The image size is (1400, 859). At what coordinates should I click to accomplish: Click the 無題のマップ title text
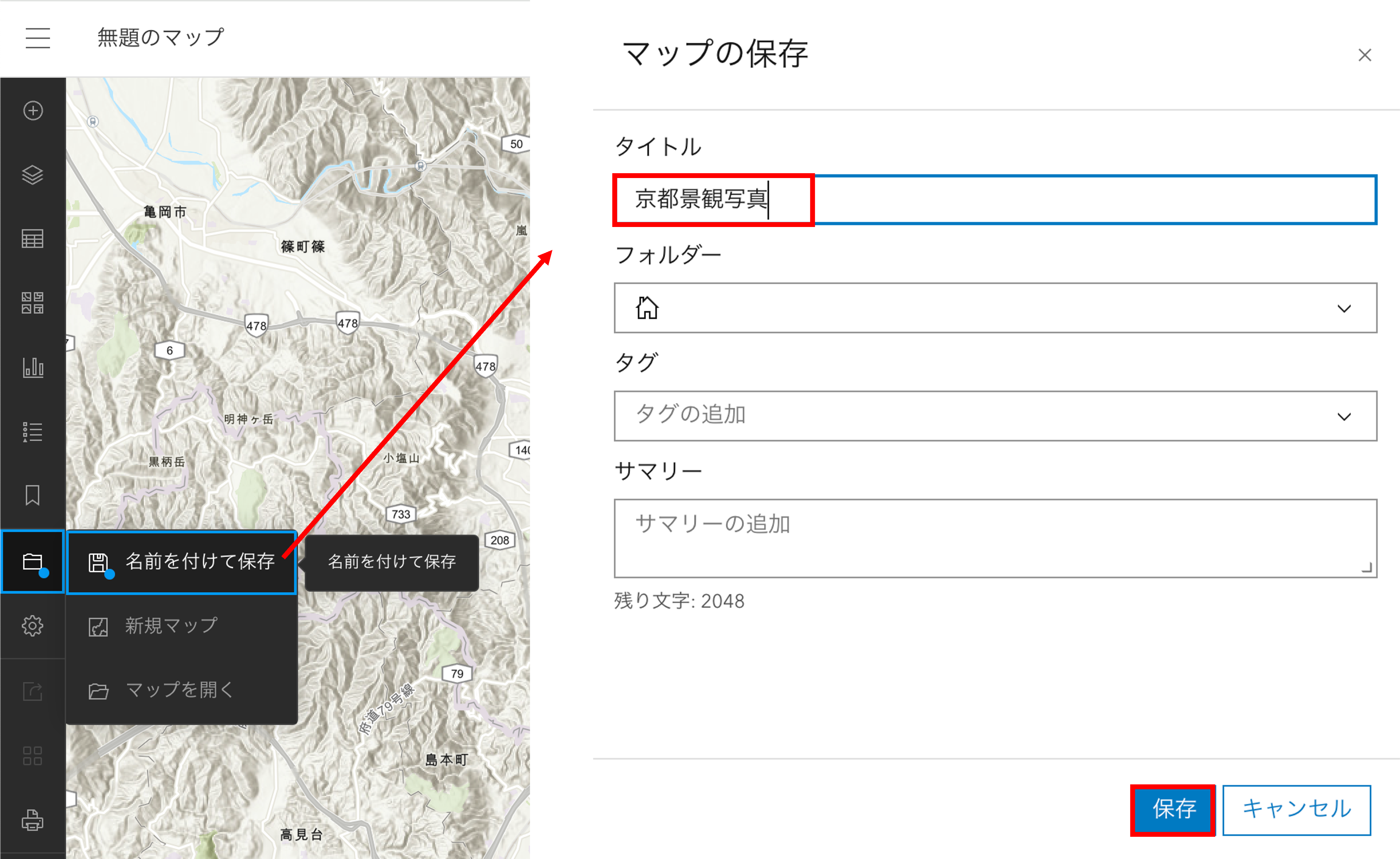point(161,37)
